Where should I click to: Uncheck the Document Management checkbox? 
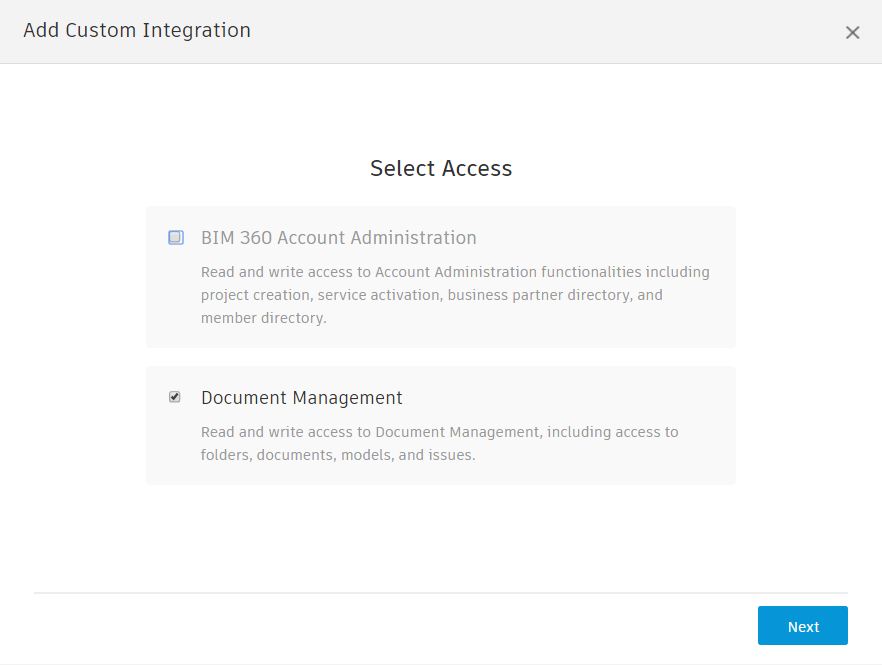pos(175,397)
